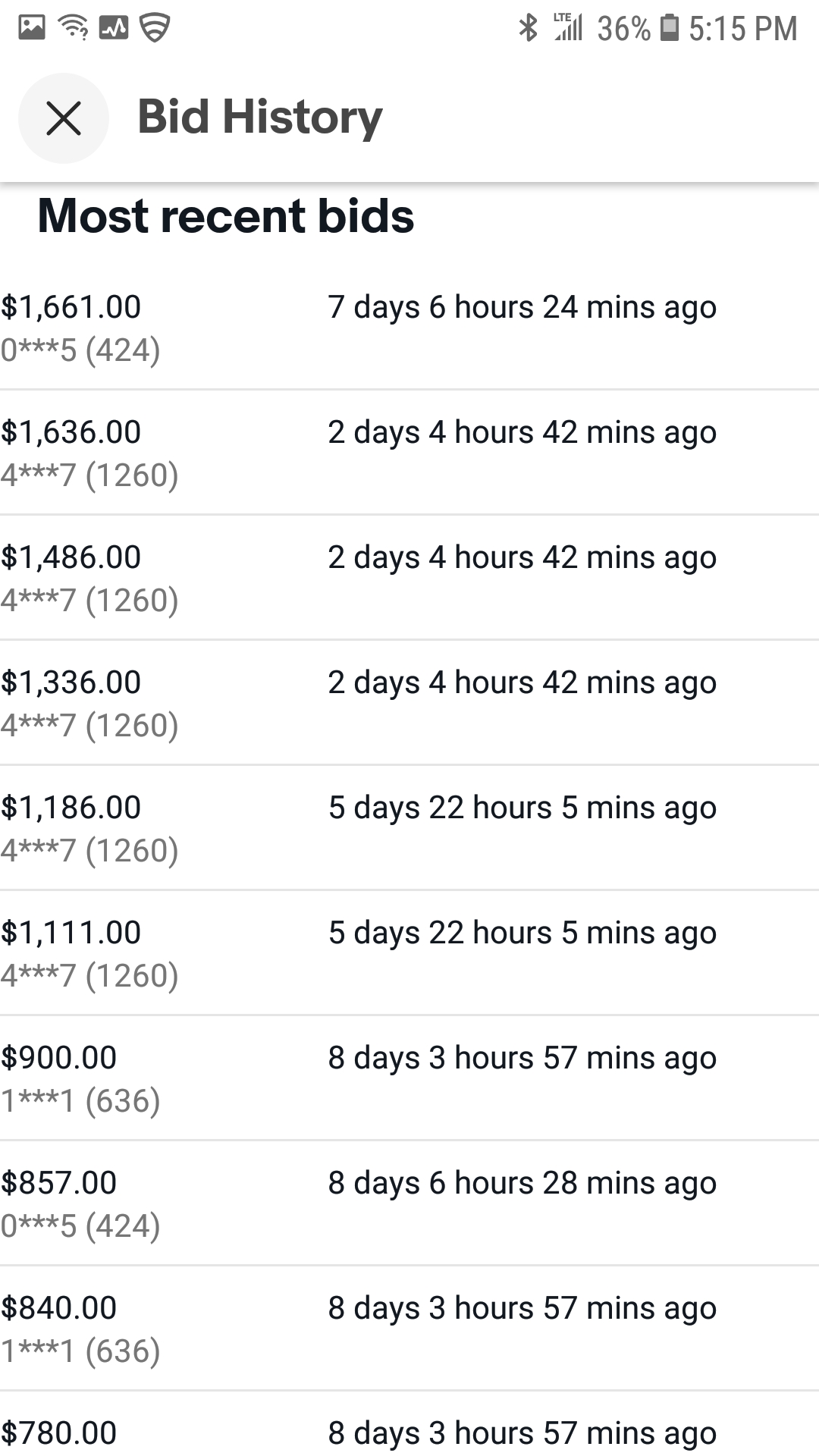Tap the activity monitor status icon

pos(114,28)
